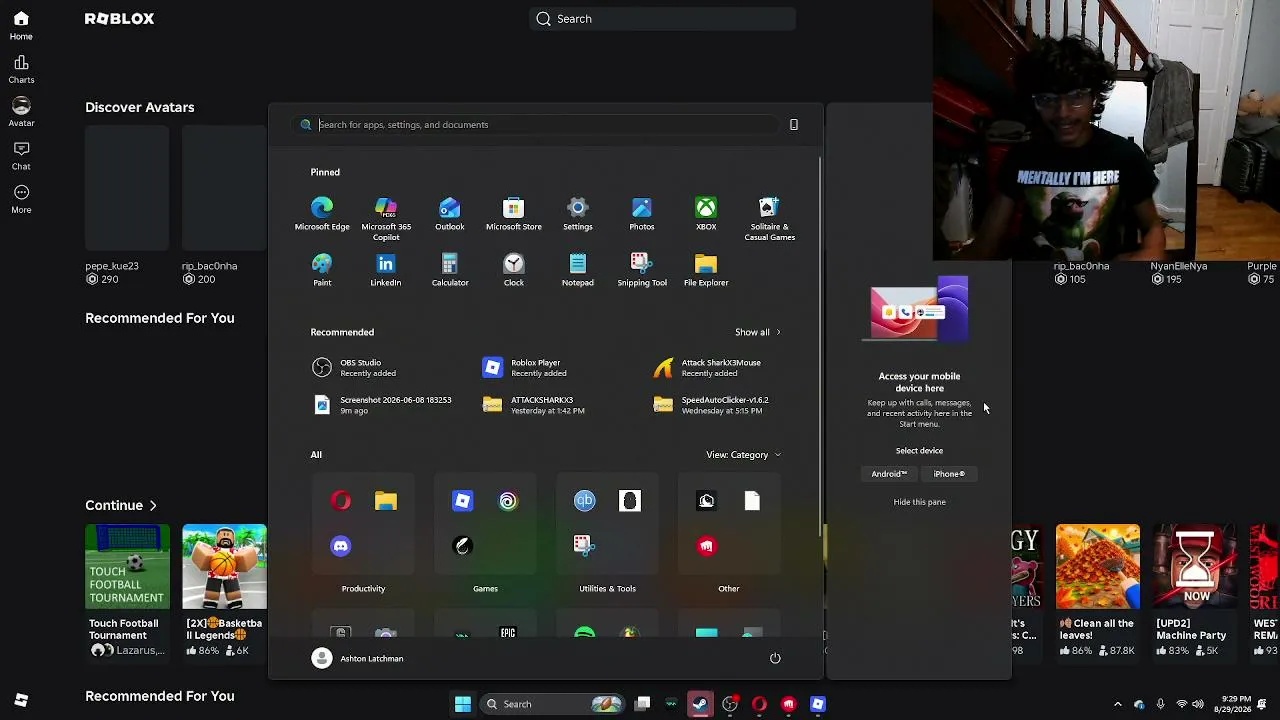The height and width of the screenshot is (720, 1280).
Task: Open Paint from pinned apps
Action: (x=322, y=270)
